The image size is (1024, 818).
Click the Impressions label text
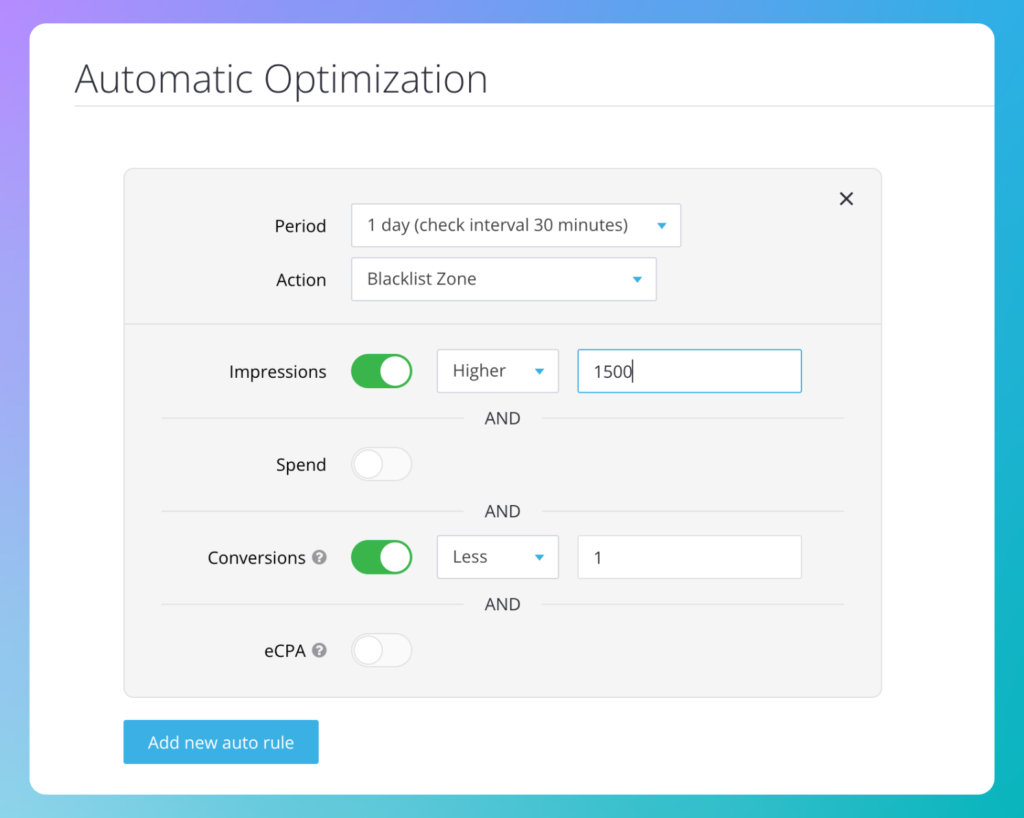point(277,372)
